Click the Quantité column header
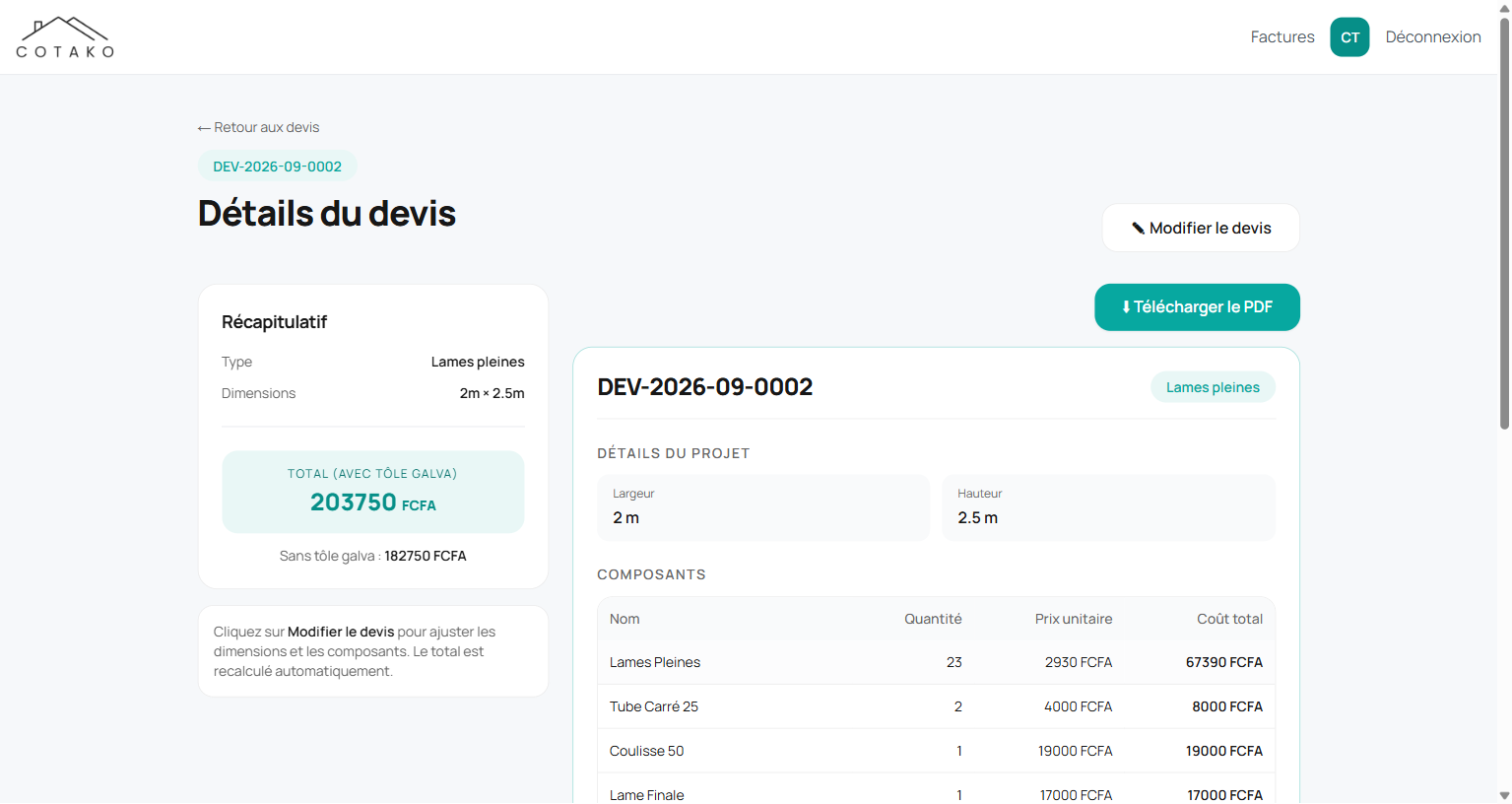Image resolution: width=1512 pixels, height=804 pixels. tap(933, 619)
